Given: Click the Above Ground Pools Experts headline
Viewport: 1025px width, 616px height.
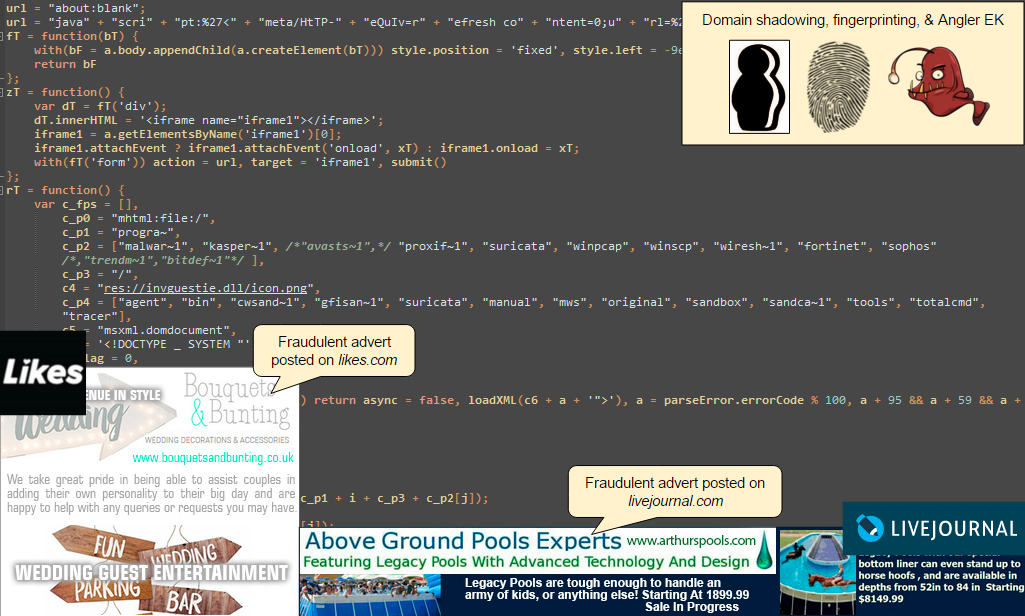Looking at the screenshot, I should point(463,541).
